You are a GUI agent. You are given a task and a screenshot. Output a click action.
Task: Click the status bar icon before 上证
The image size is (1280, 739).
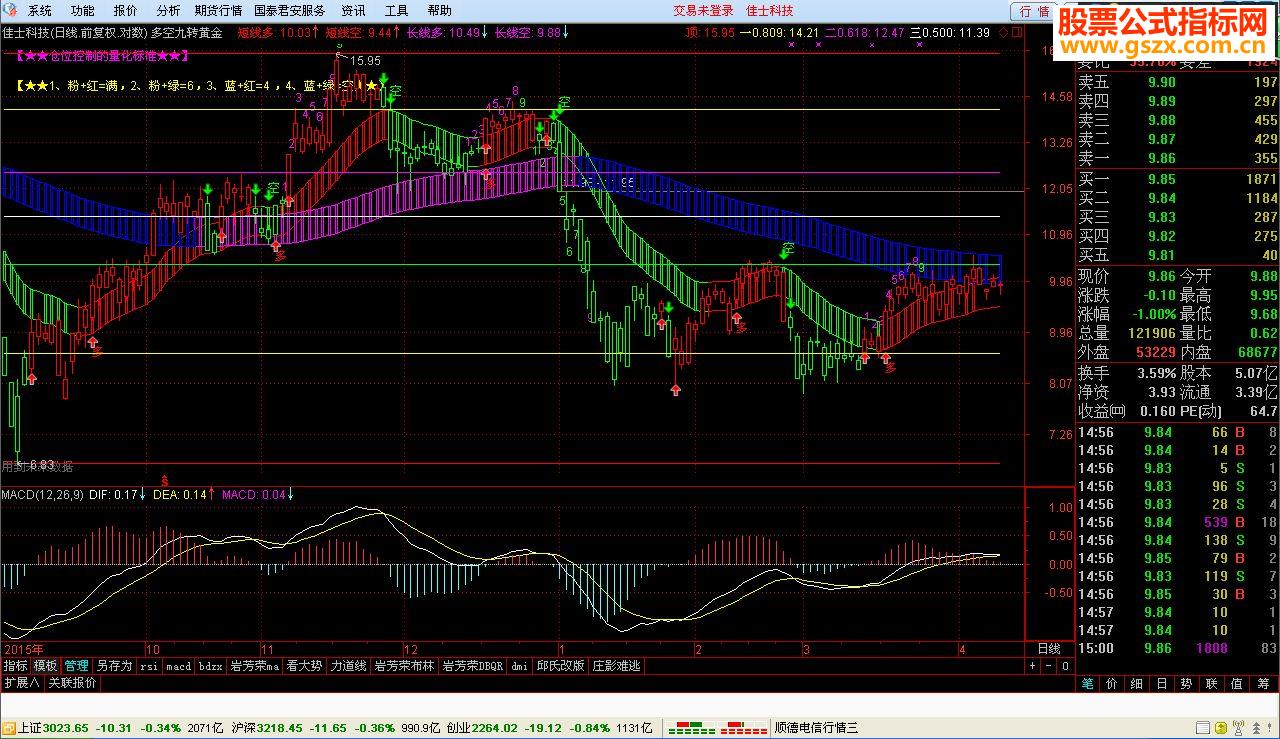click(10, 728)
